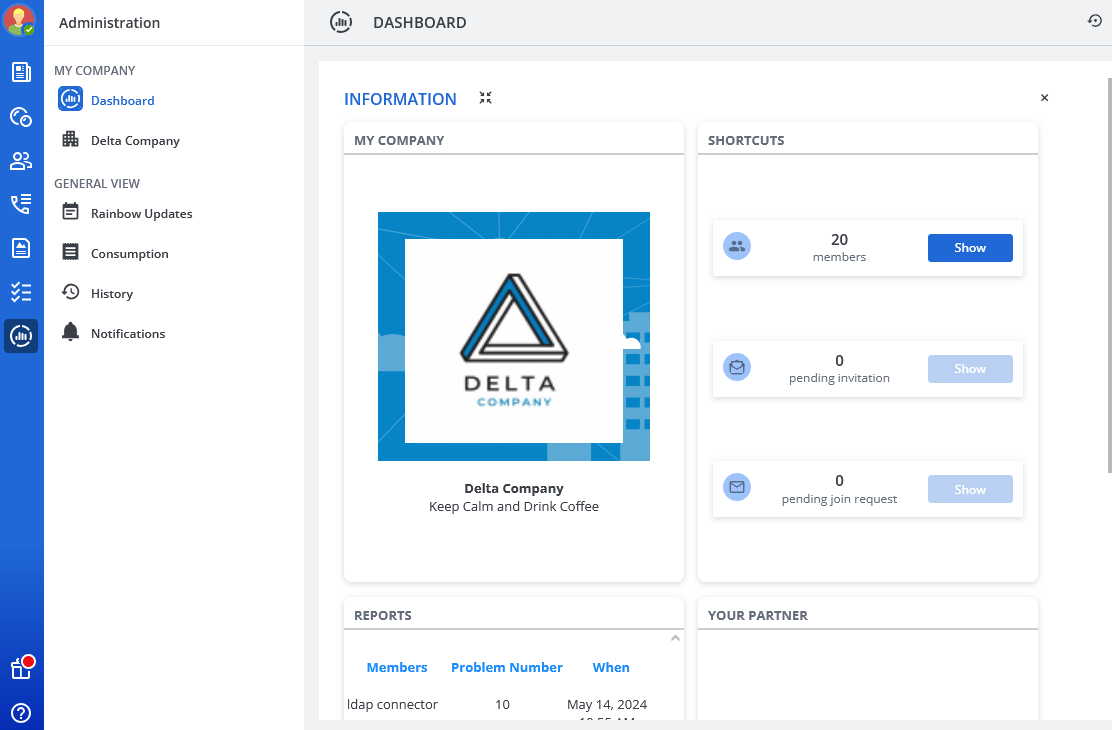Sort reports by Problem Number column
Viewport: 1112px width, 730px height.
click(506, 667)
